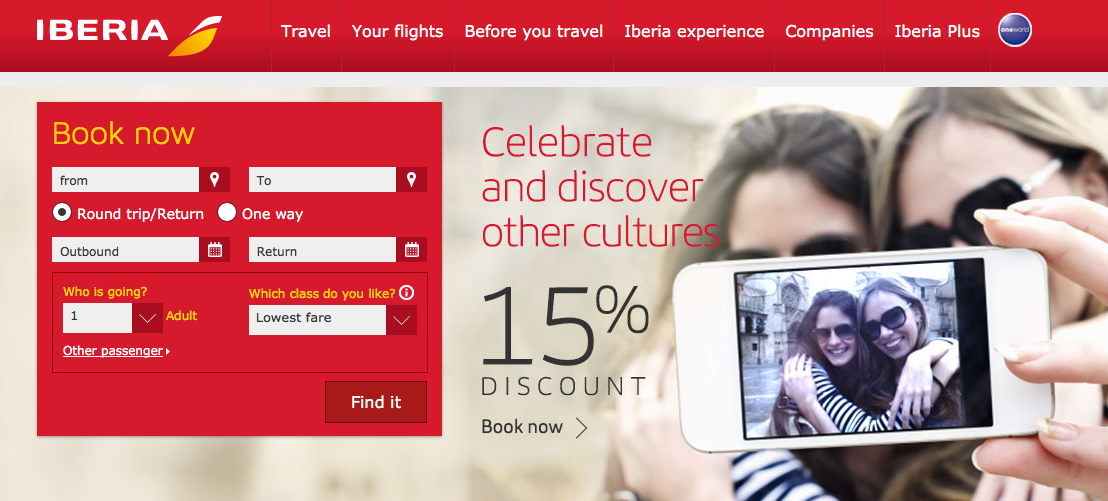Screen dimensions: 1108x501
Task: Click the Find it button
Action: click(376, 402)
